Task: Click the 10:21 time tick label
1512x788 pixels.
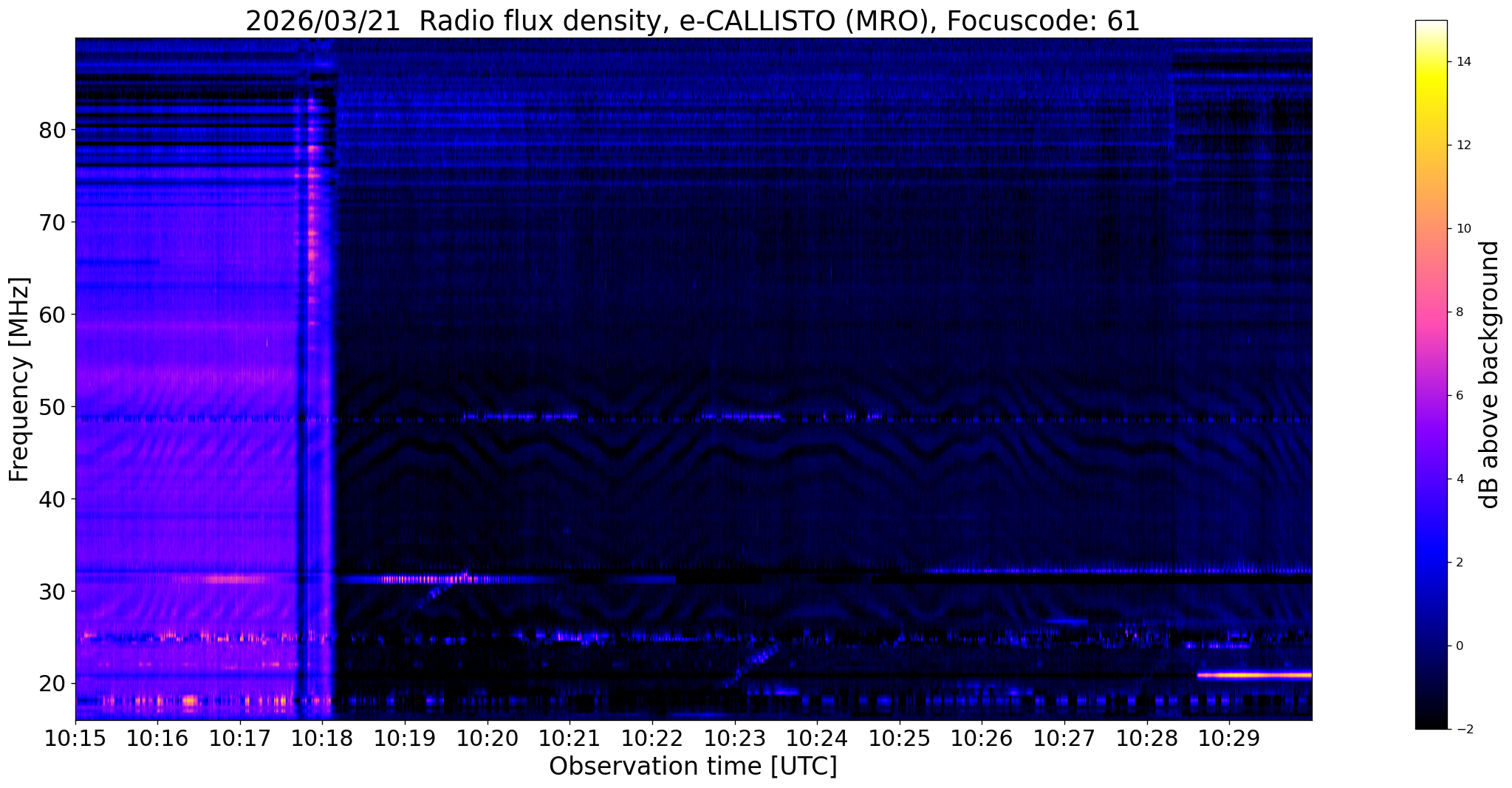Action: (569, 739)
